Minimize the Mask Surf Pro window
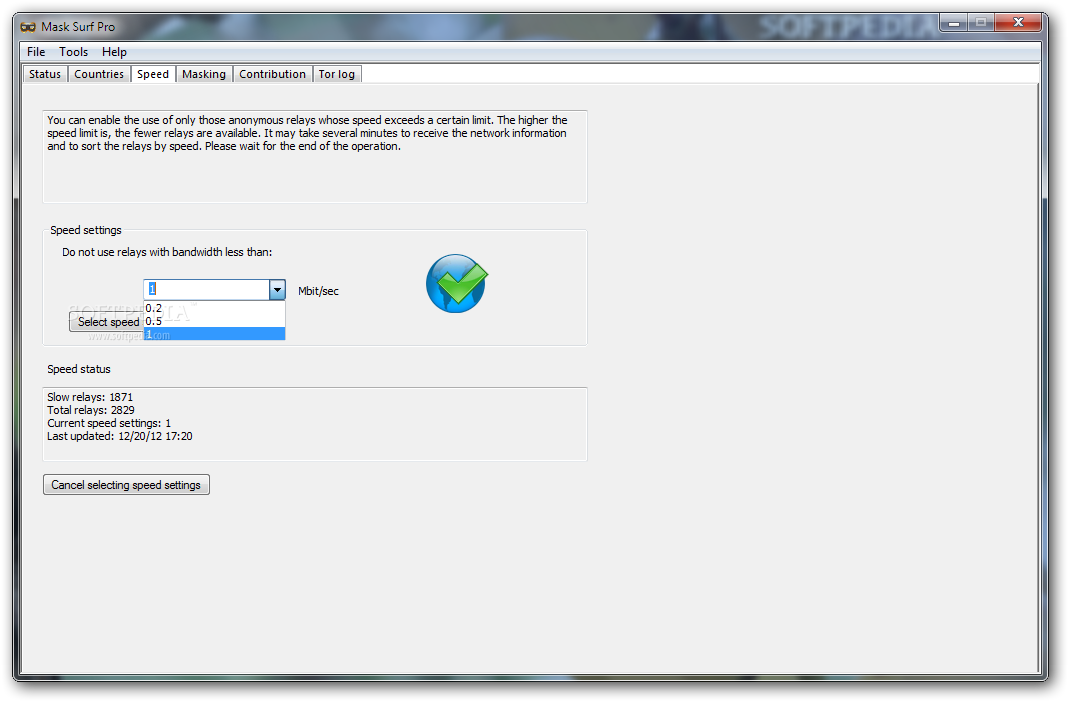The width and height of the screenshot is (1069, 702). click(954, 23)
